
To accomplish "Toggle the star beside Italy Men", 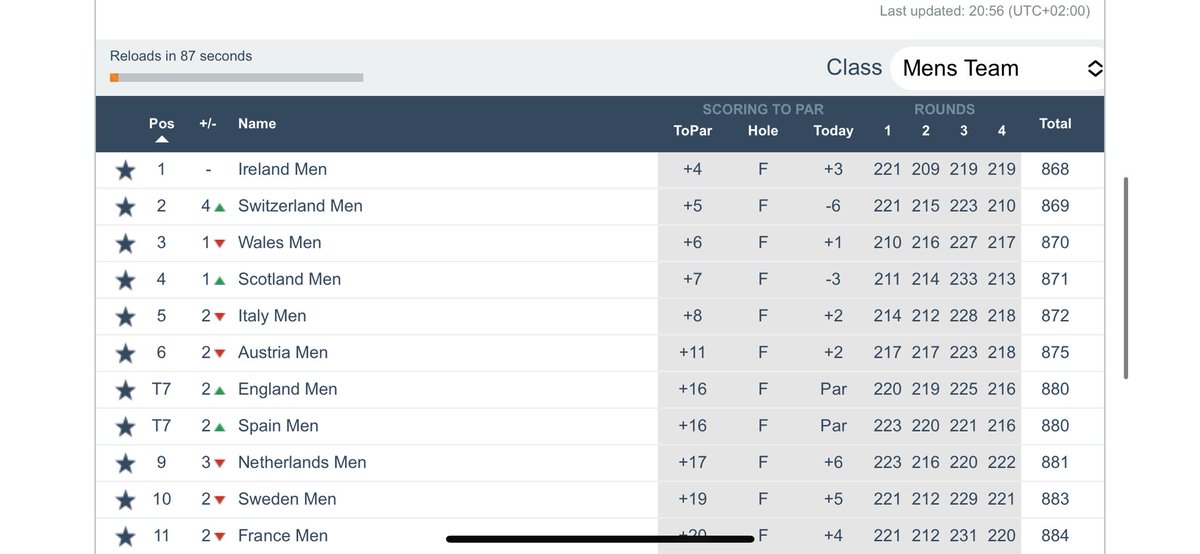I will pos(125,317).
